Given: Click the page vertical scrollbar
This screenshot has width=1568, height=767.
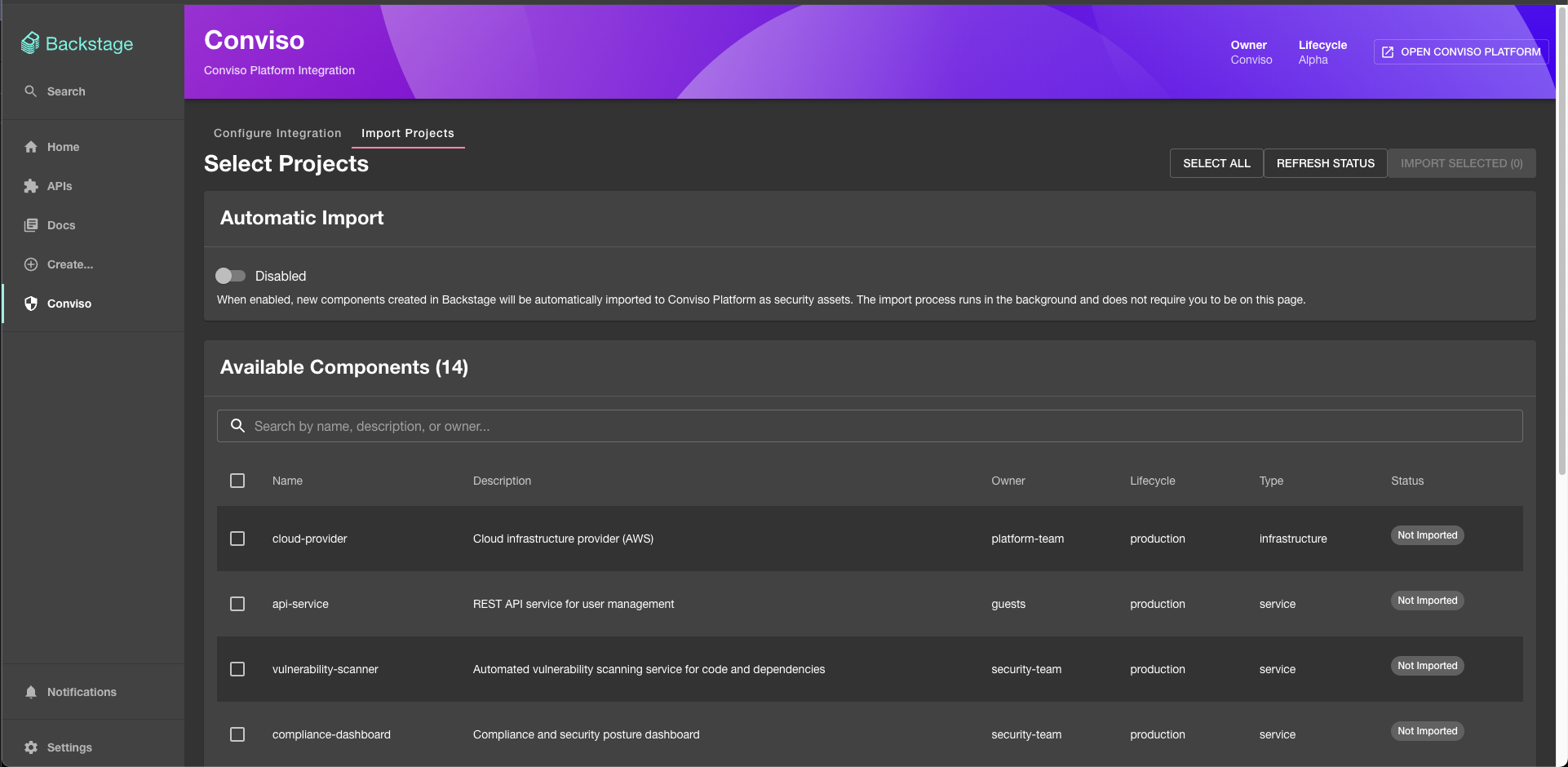Looking at the screenshot, I should point(1562,241).
